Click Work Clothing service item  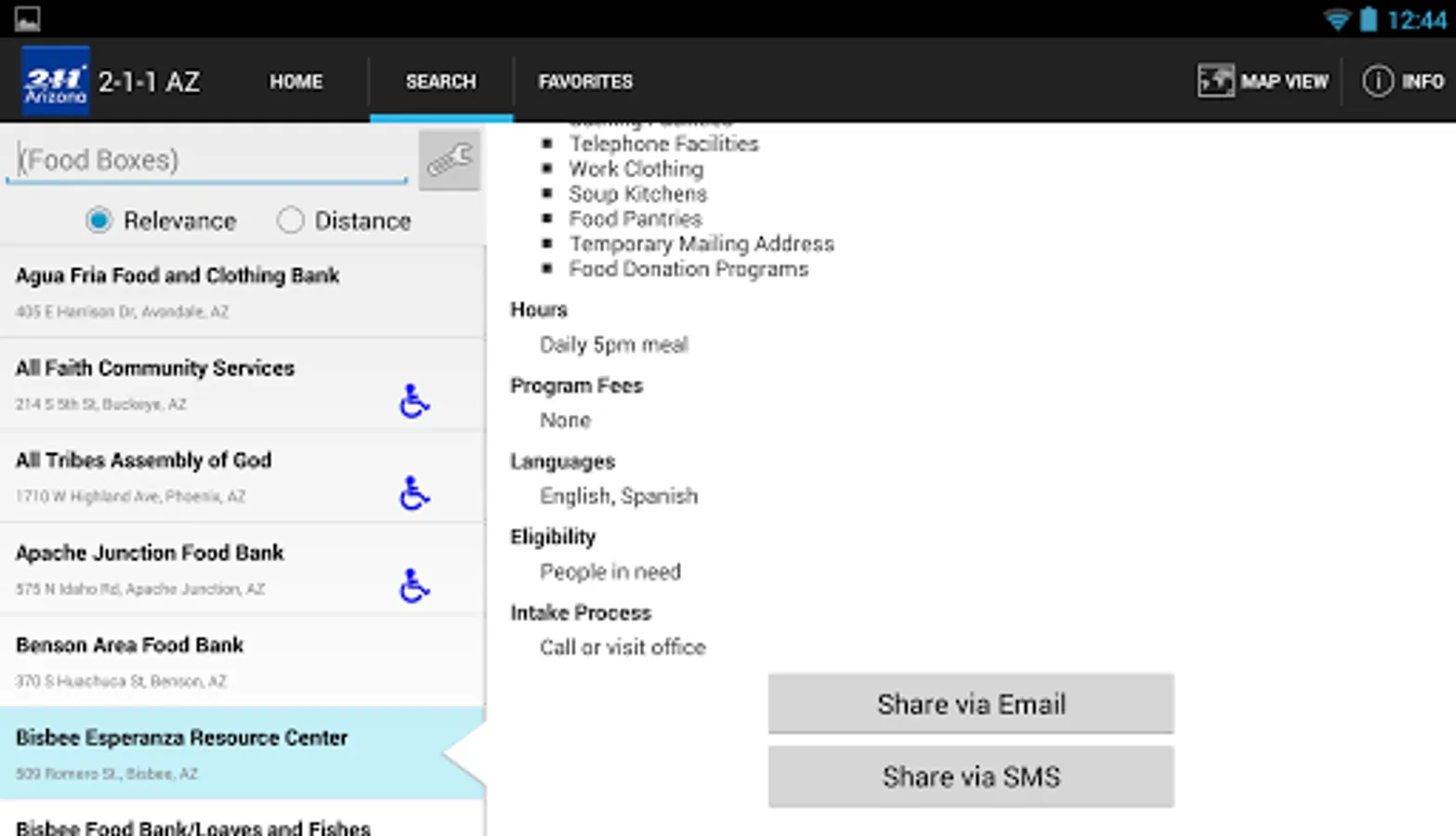(636, 169)
